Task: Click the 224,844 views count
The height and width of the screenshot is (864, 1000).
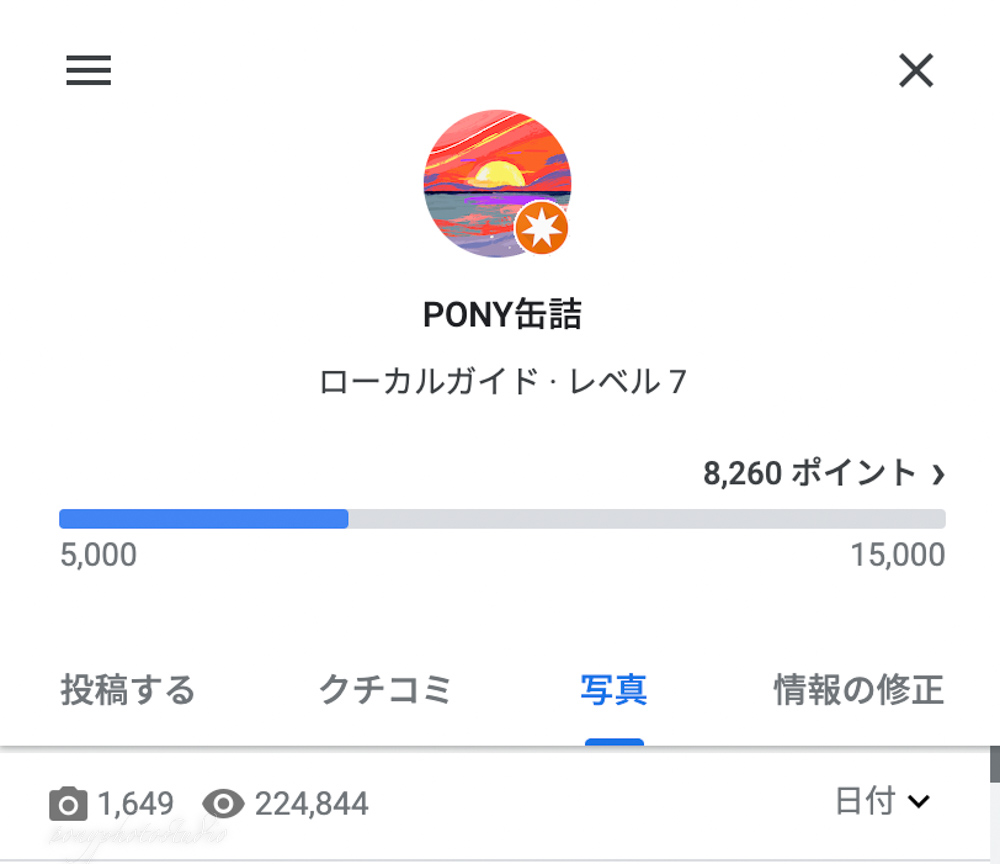Action: [311, 803]
